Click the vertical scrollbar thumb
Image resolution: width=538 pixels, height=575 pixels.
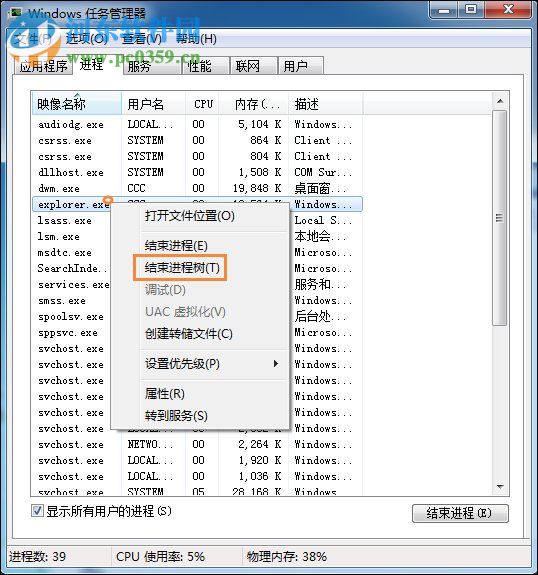(499, 218)
